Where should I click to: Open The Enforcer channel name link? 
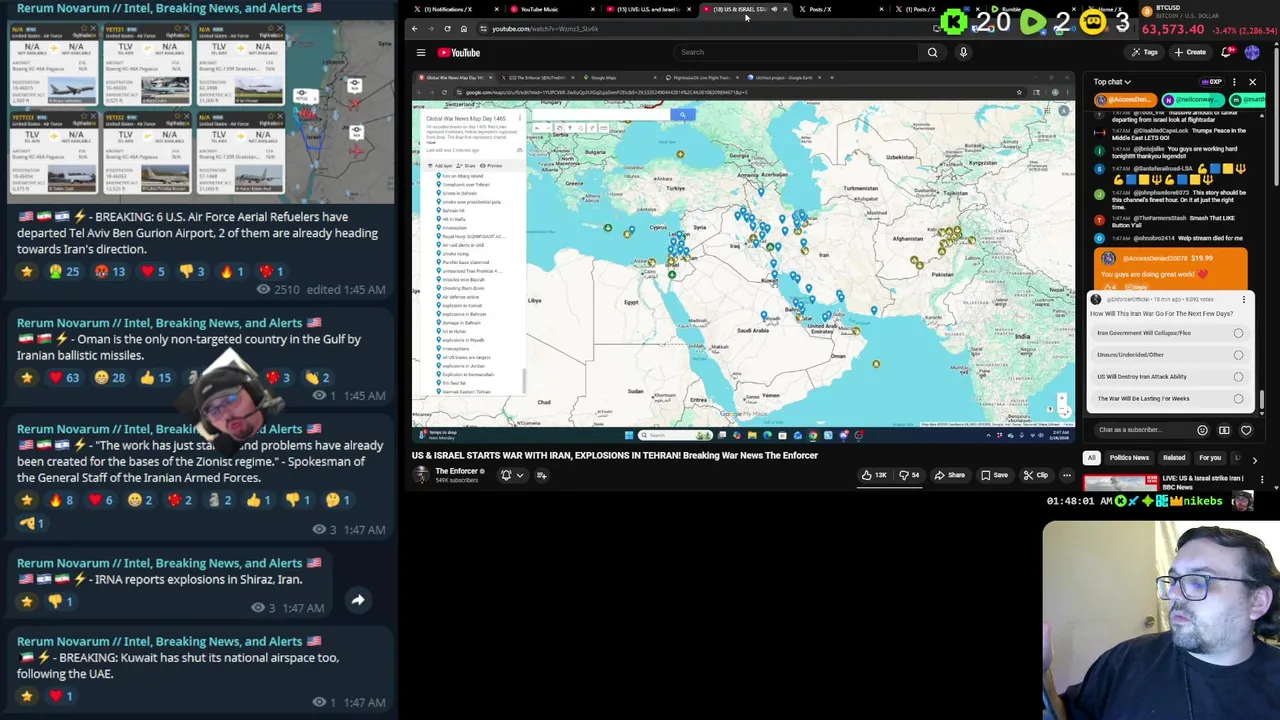click(456, 471)
